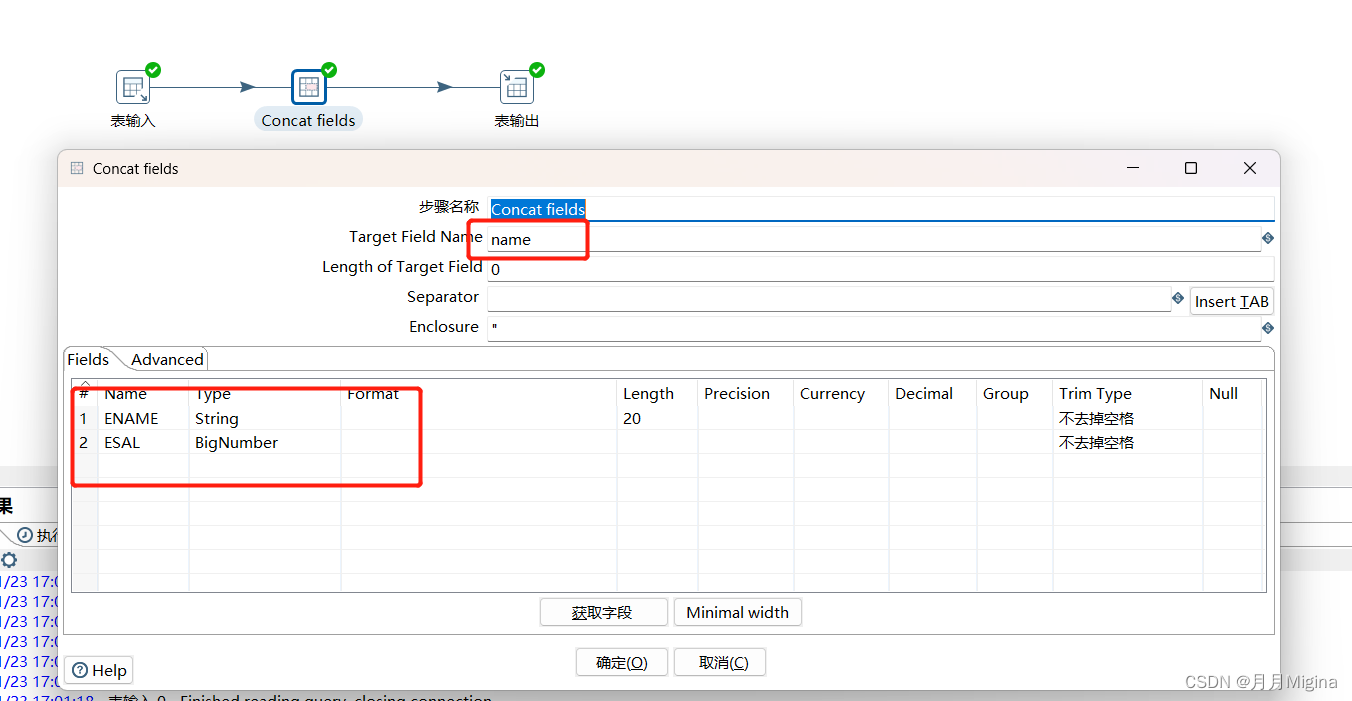Click the Length column header
1352x701 pixels.
click(657, 393)
